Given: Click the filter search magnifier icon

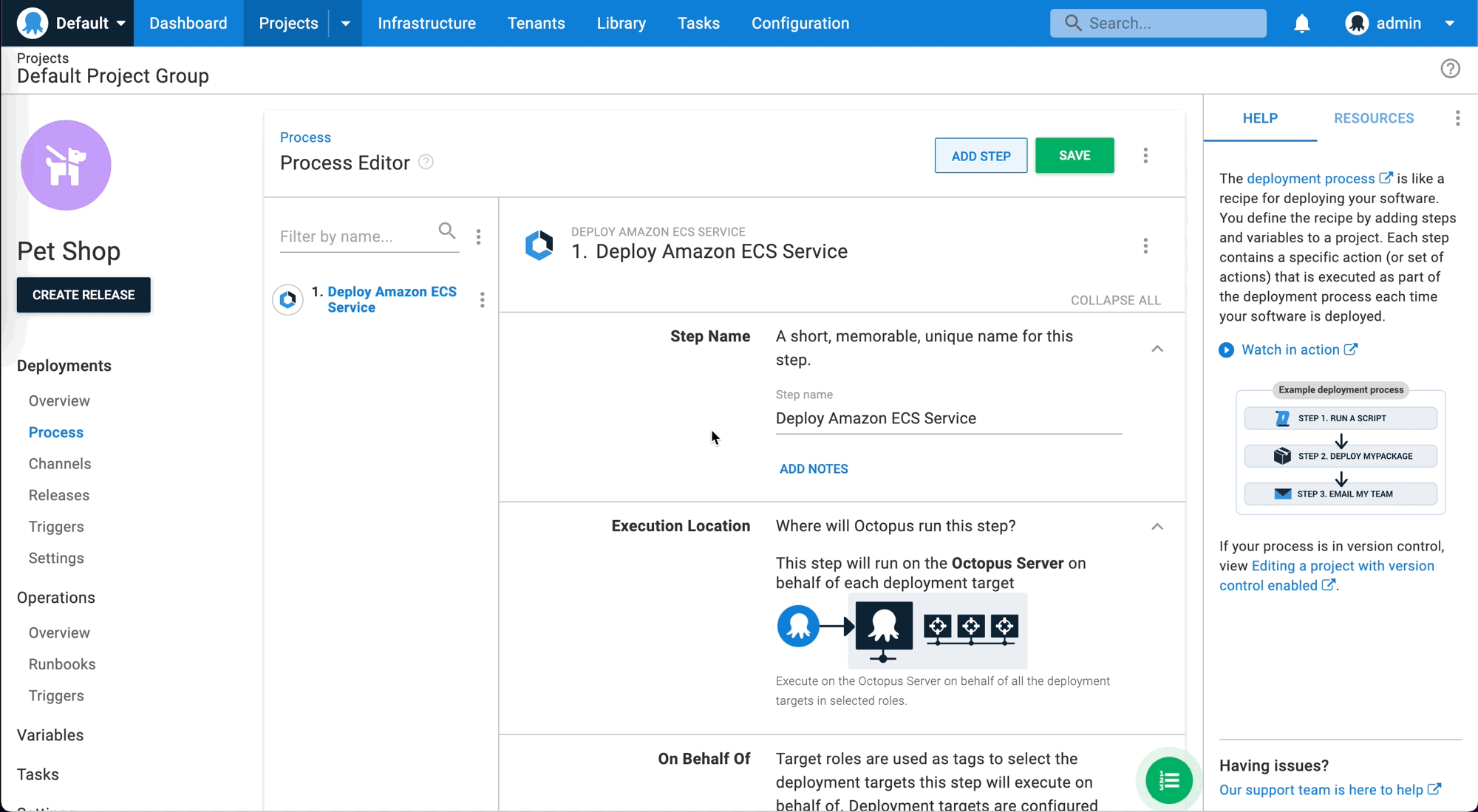Looking at the screenshot, I should coord(447,231).
